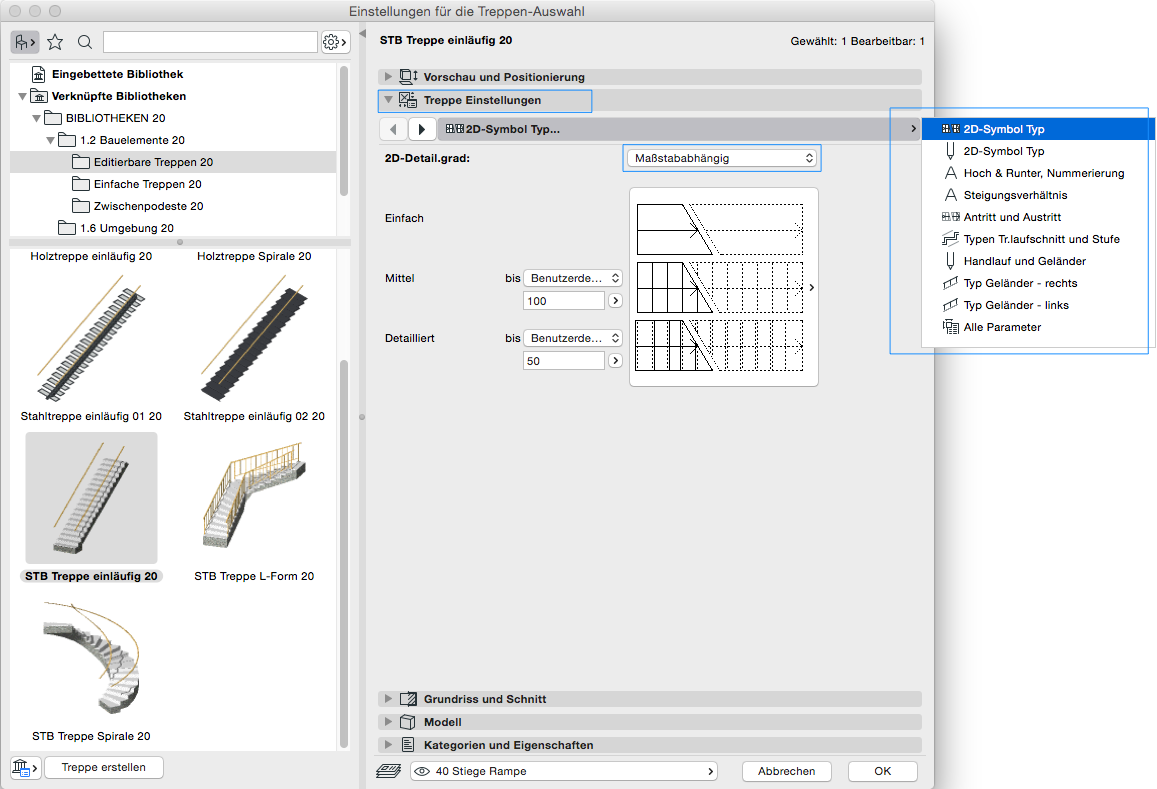1157x789 pixels.
Task: Open the library view mode icon
Action: click(25, 42)
